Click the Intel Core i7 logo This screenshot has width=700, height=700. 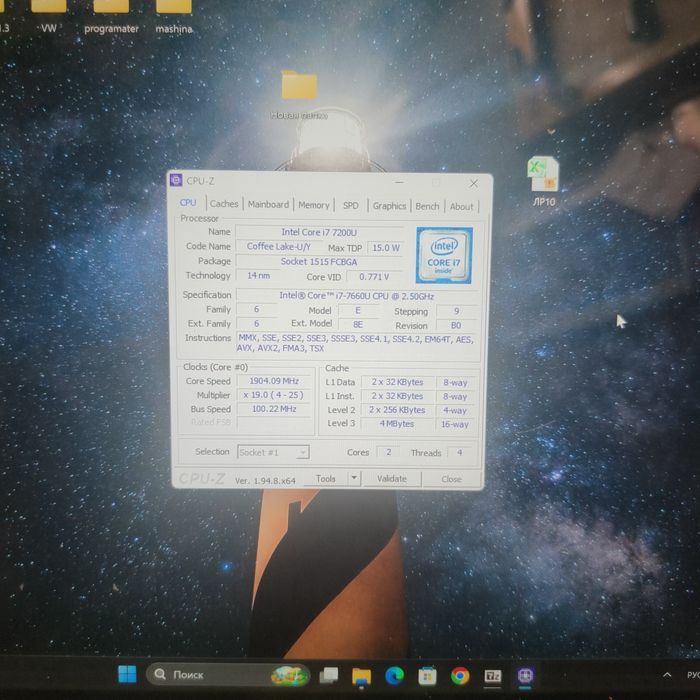point(444,255)
